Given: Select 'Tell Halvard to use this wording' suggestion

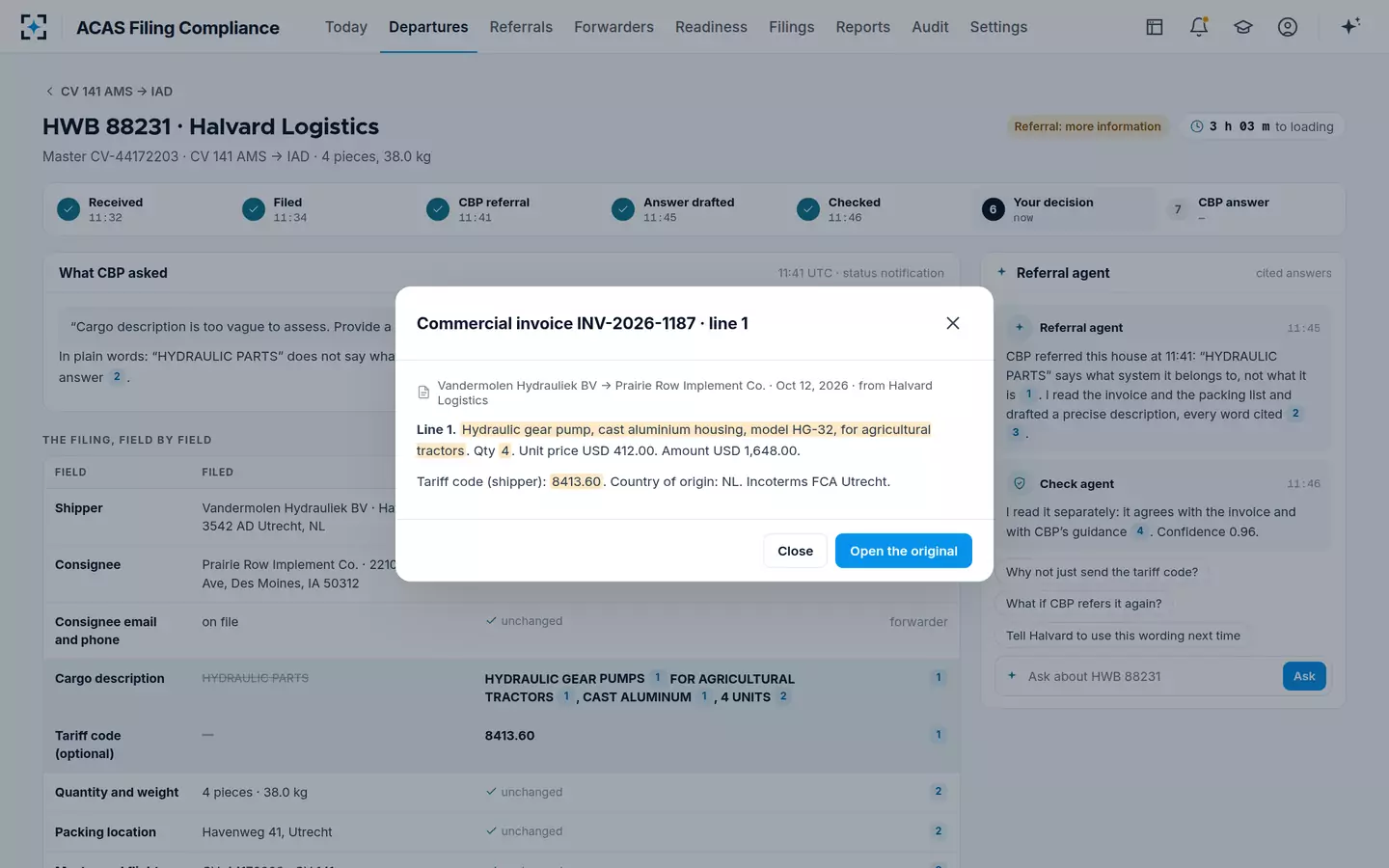Looking at the screenshot, I should tap(1123, 636).
